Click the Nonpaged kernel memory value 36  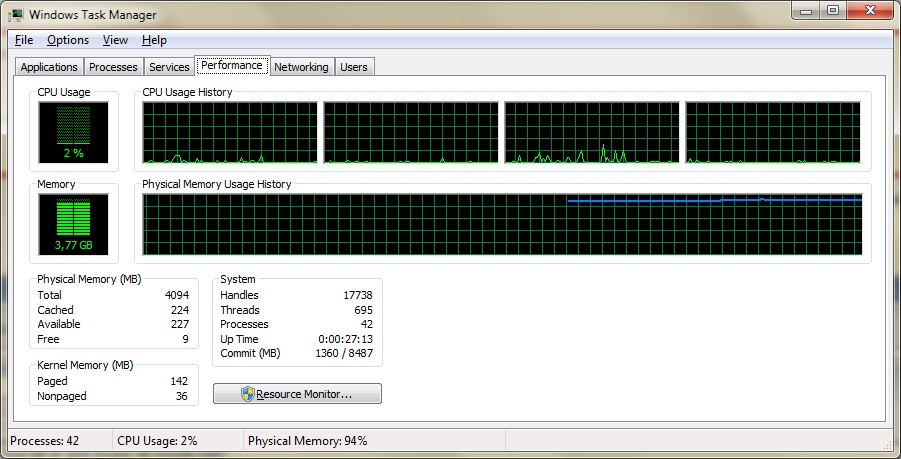coord(182,396)
